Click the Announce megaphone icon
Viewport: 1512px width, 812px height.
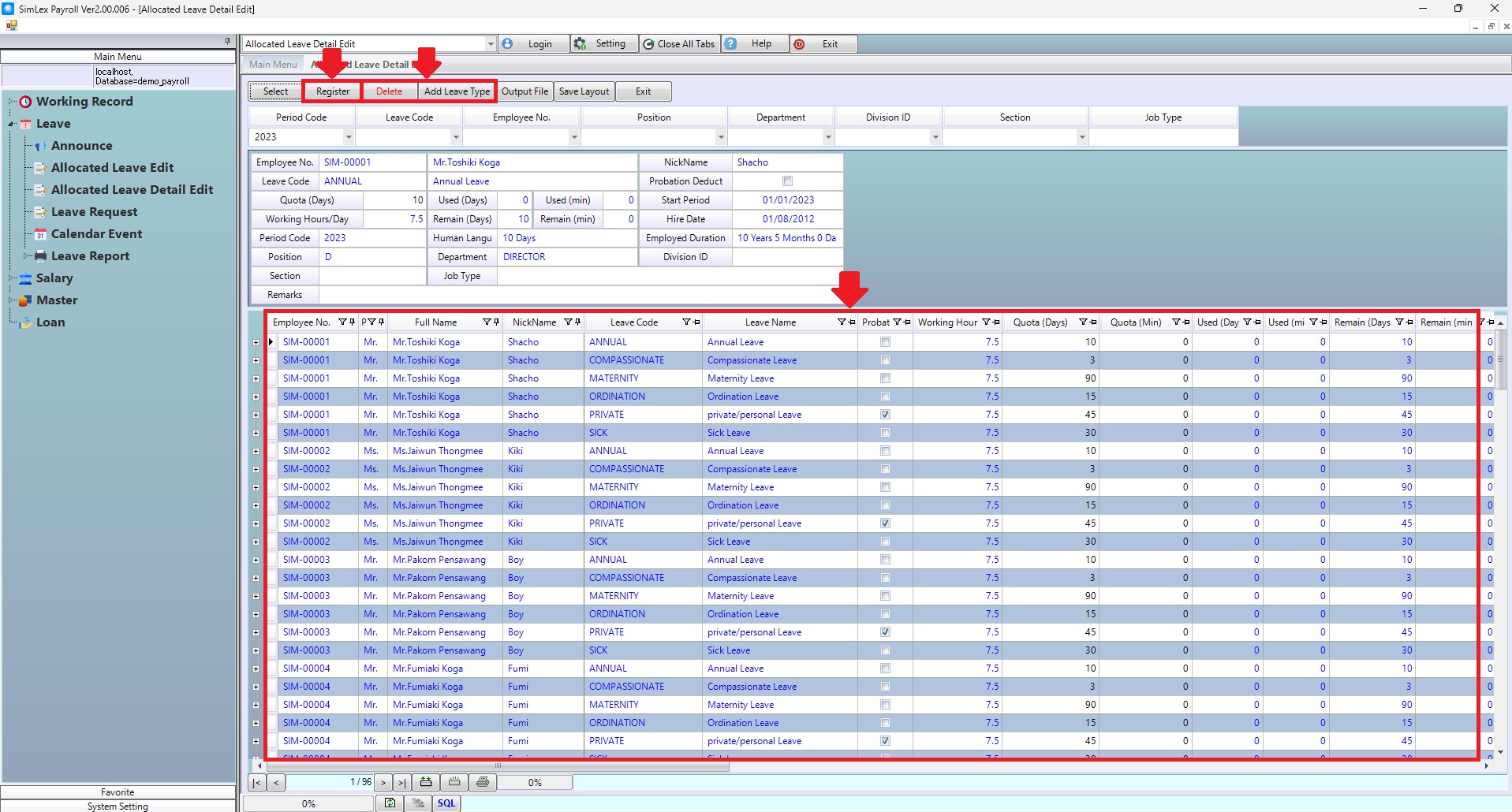(40, 146)
